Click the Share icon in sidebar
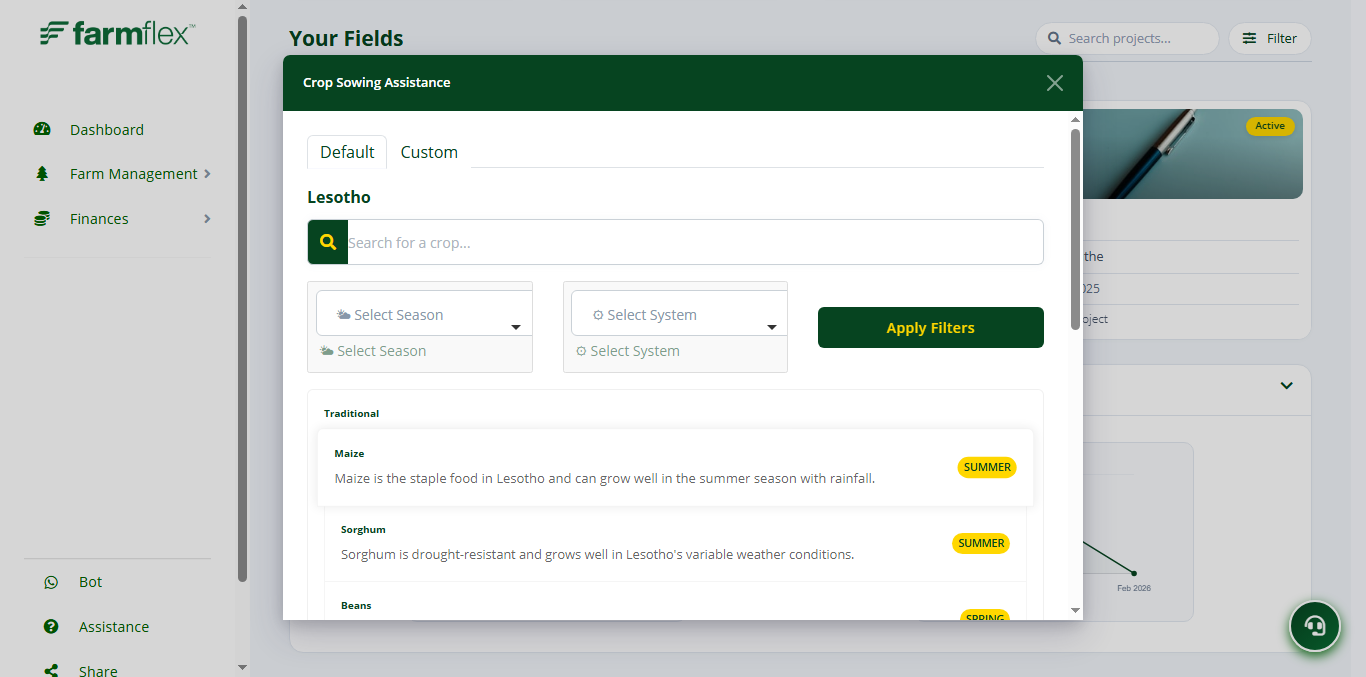This screenshot has width=1366, height=677. (51, 671)
